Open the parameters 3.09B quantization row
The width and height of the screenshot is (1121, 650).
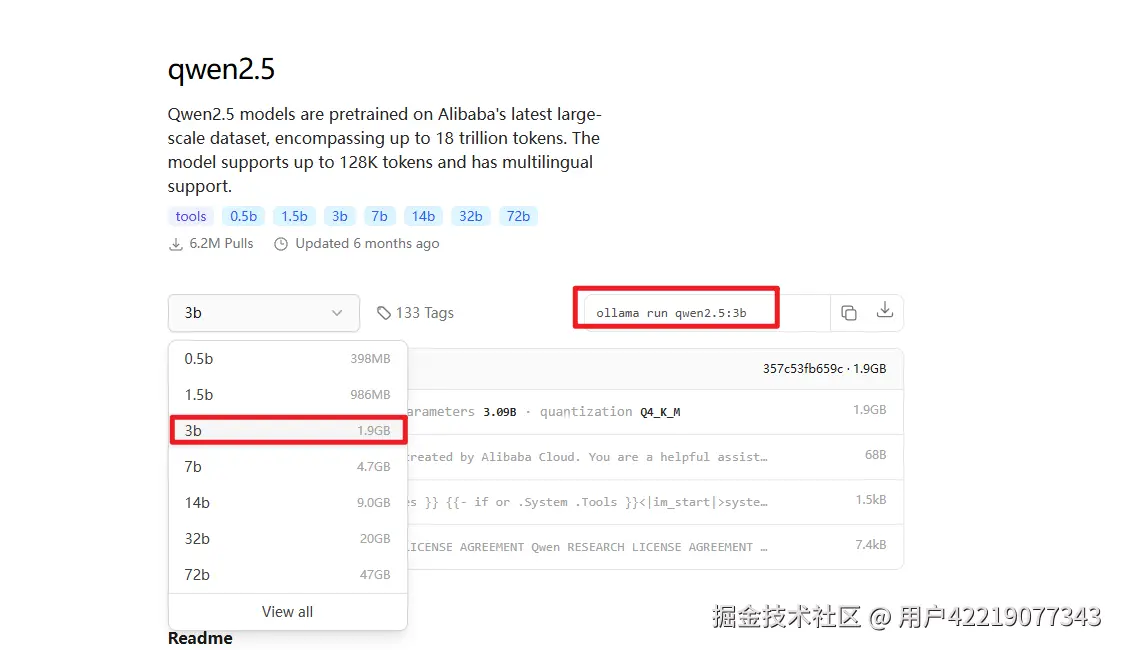point(655,412)
